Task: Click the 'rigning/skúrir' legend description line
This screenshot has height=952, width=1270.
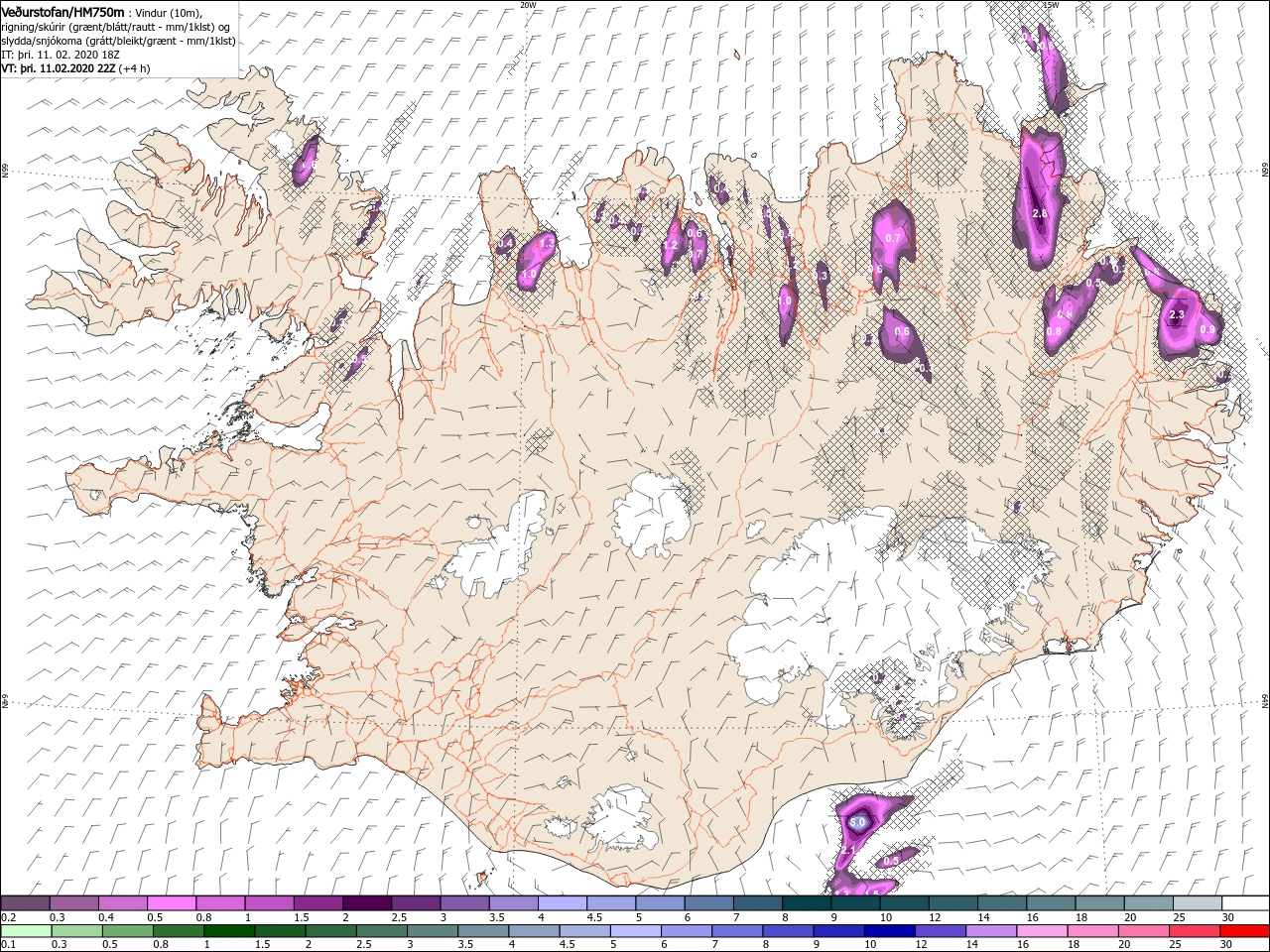Action: pyautogui.click(x=117, y=27)
